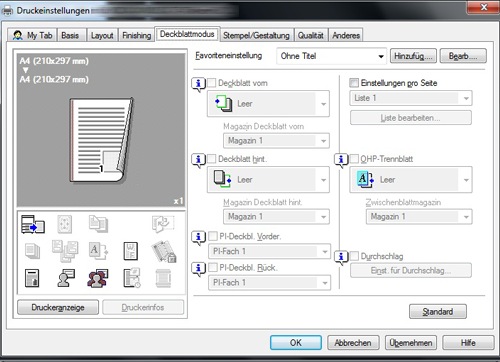Check the Durchschlag option

point(354,256)
